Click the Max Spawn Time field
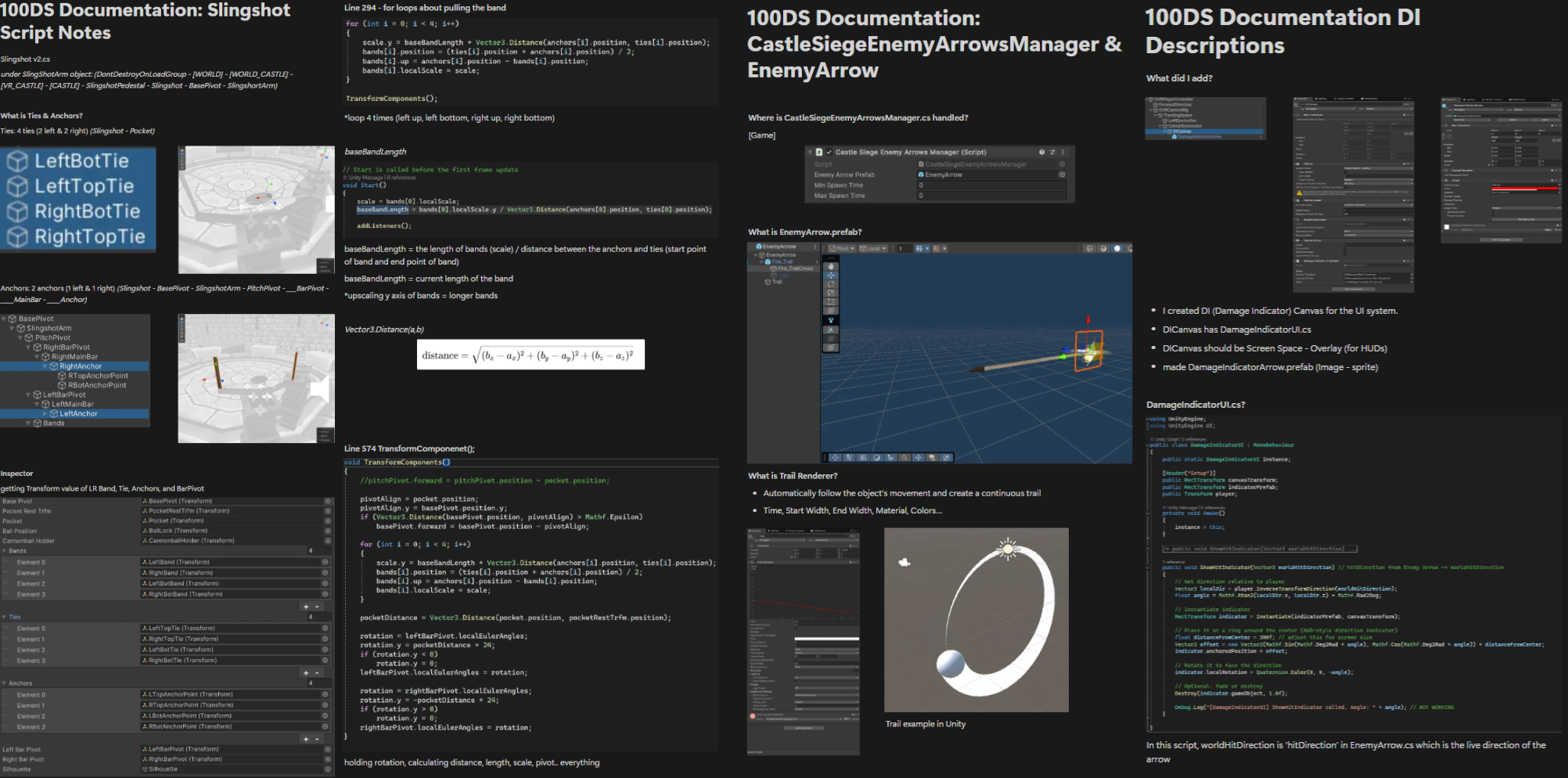1568x778 pixels. pyautogui.click(x=991, y=196)
